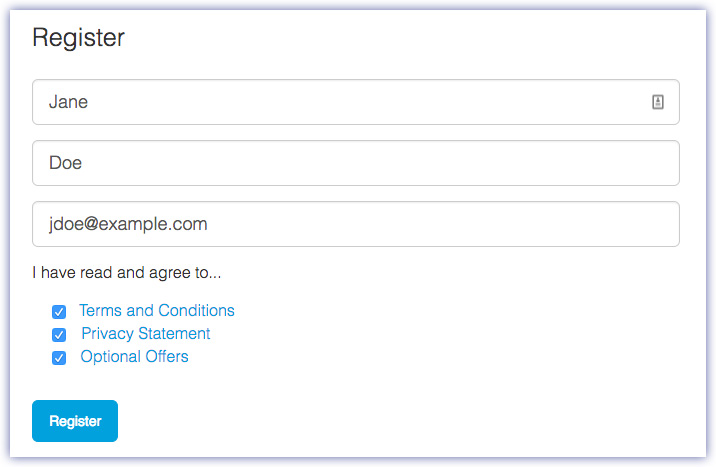The height and width of the screenshot is (467, 716).
Task: Focus the first name field containing Jane
Action: pyautogui.click(x=340, y=102)
